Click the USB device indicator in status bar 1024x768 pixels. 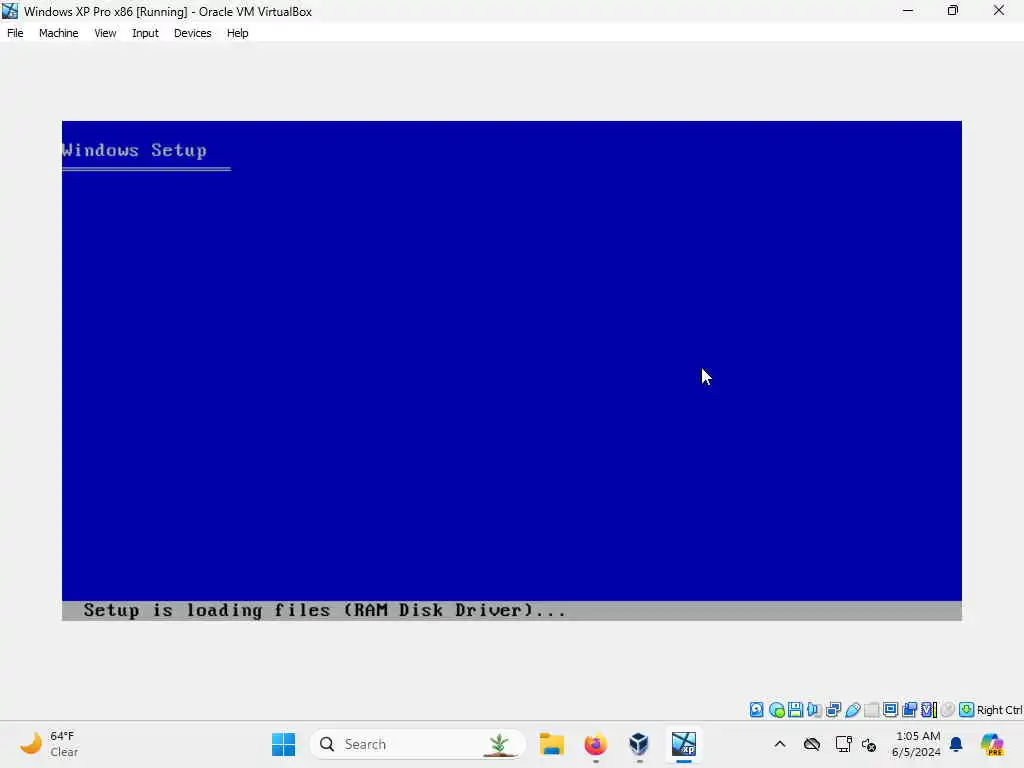(x=853, y=710)
